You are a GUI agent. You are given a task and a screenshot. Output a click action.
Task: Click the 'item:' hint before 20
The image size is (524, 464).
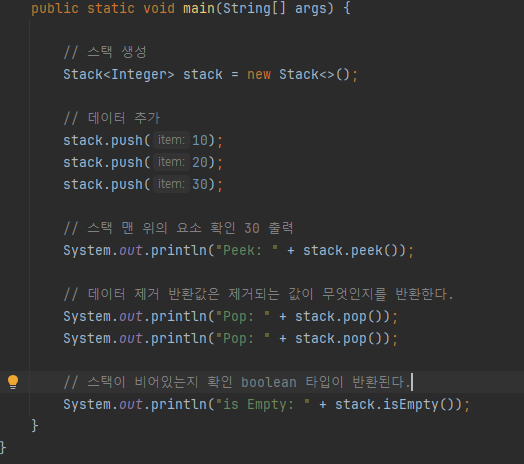171,162
